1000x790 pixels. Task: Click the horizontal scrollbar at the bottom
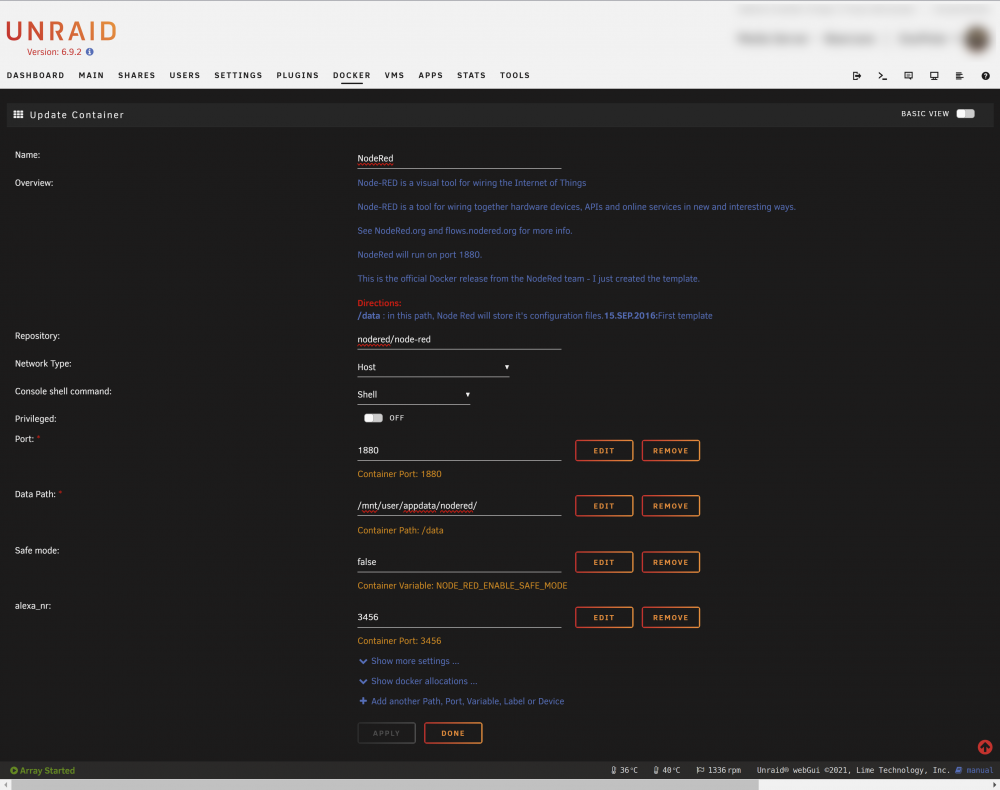pos(385,785)
